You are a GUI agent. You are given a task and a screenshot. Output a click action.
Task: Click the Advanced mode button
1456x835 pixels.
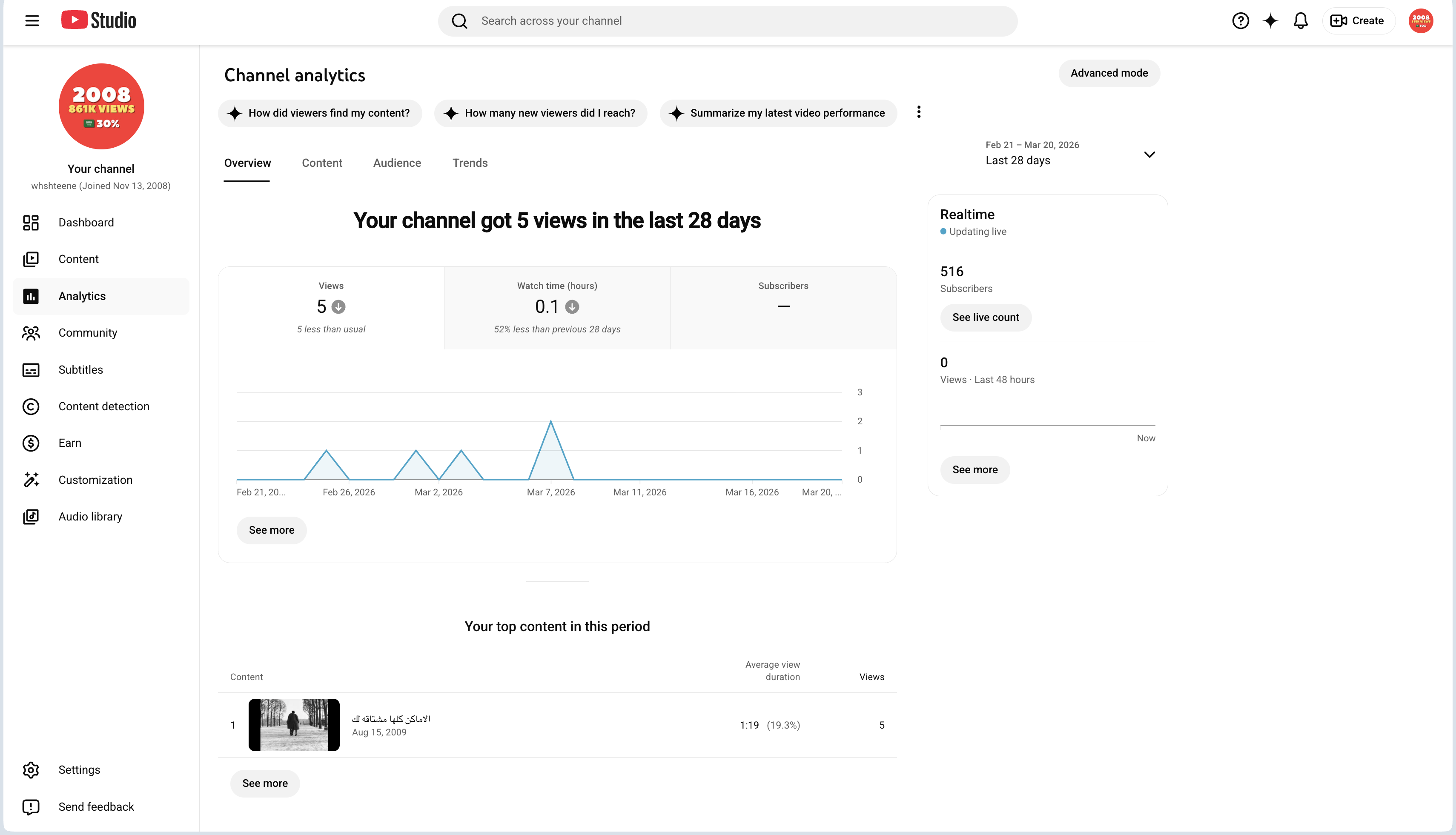1109,73
